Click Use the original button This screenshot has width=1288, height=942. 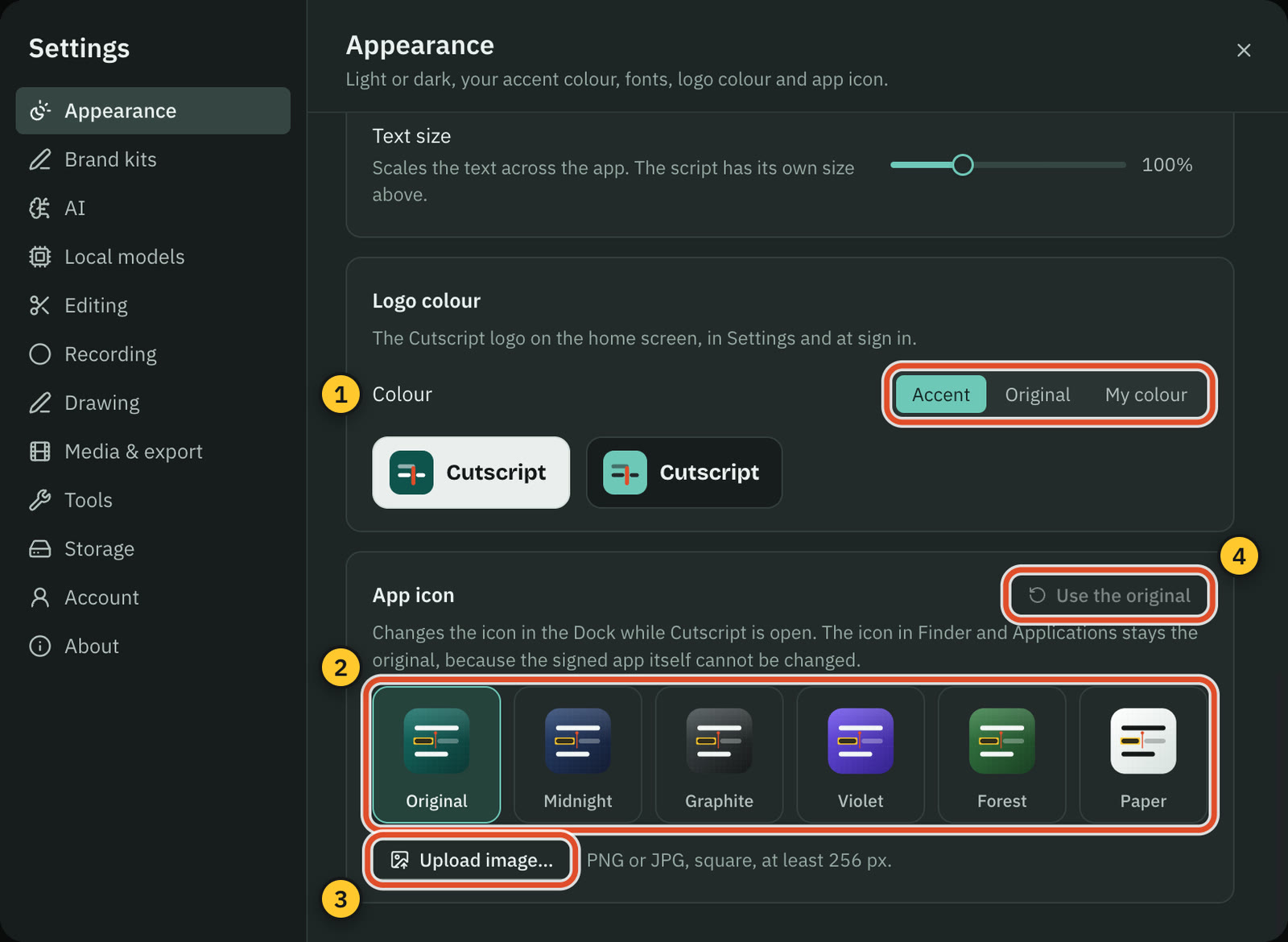[x=1109, y=595]
